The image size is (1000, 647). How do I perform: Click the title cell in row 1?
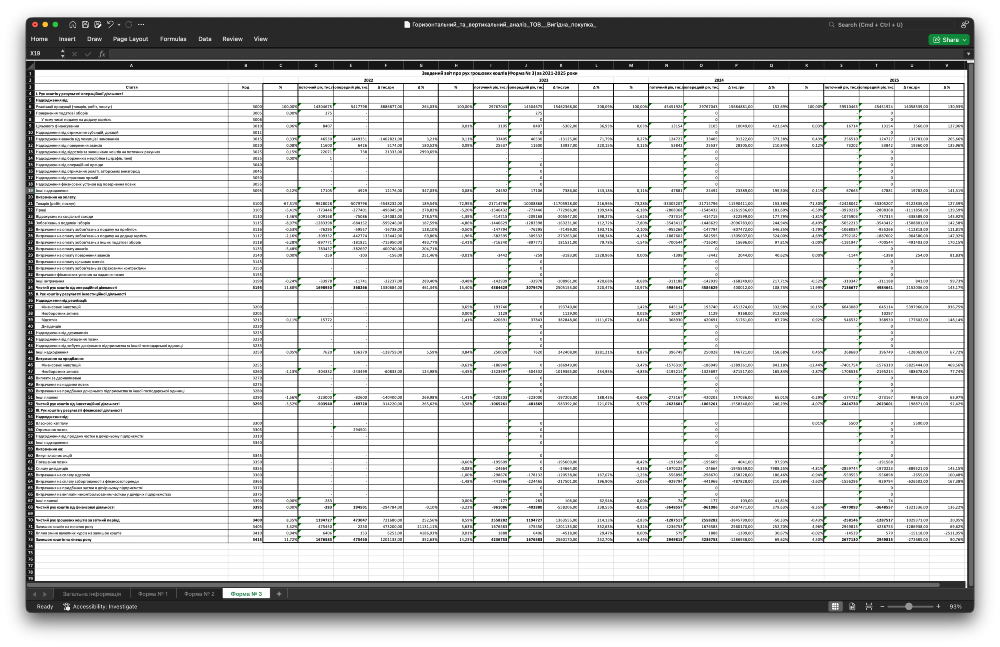499,73
